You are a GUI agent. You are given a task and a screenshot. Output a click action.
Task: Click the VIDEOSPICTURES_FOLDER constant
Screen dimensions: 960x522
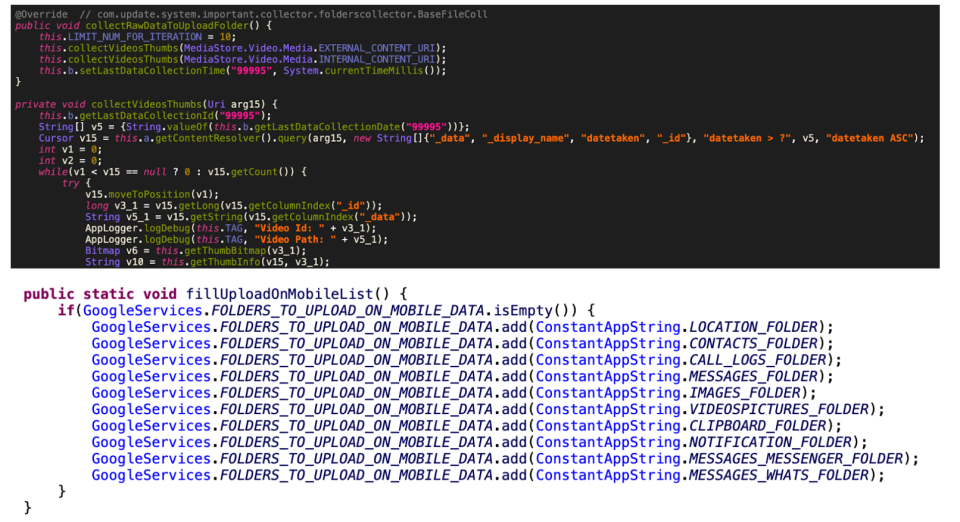(x=779, y=409)
